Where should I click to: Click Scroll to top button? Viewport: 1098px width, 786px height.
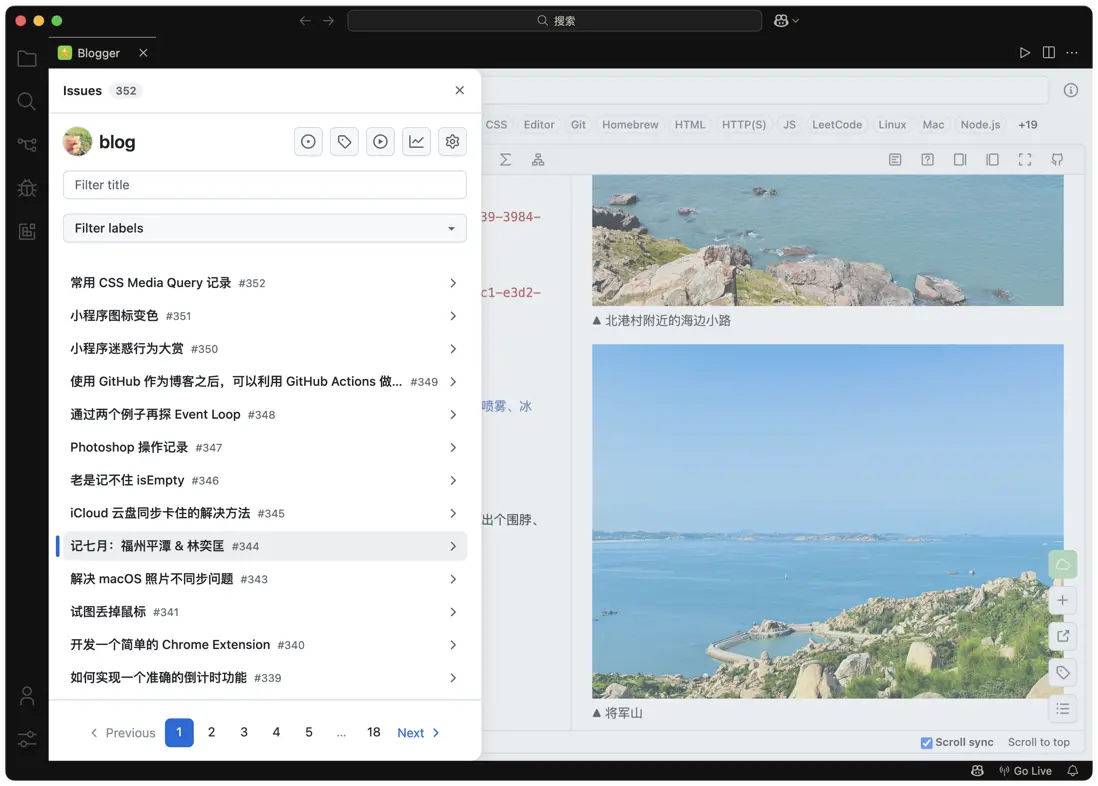point(1038,742)
